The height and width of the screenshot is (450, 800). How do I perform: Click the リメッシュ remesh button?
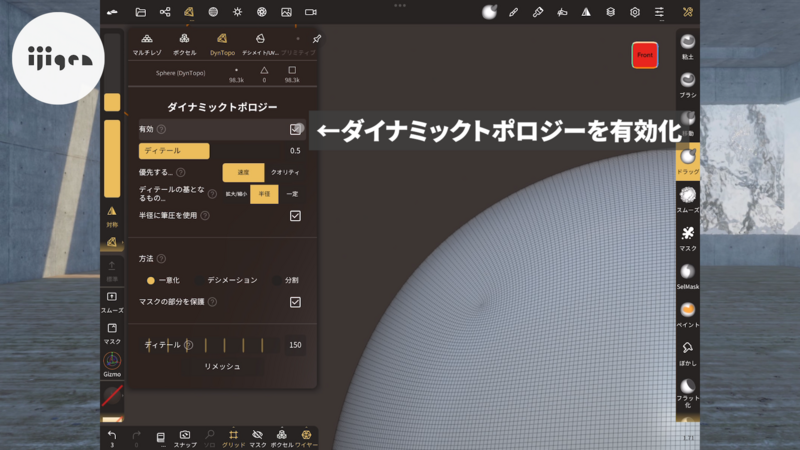click(x=222, y=366)
